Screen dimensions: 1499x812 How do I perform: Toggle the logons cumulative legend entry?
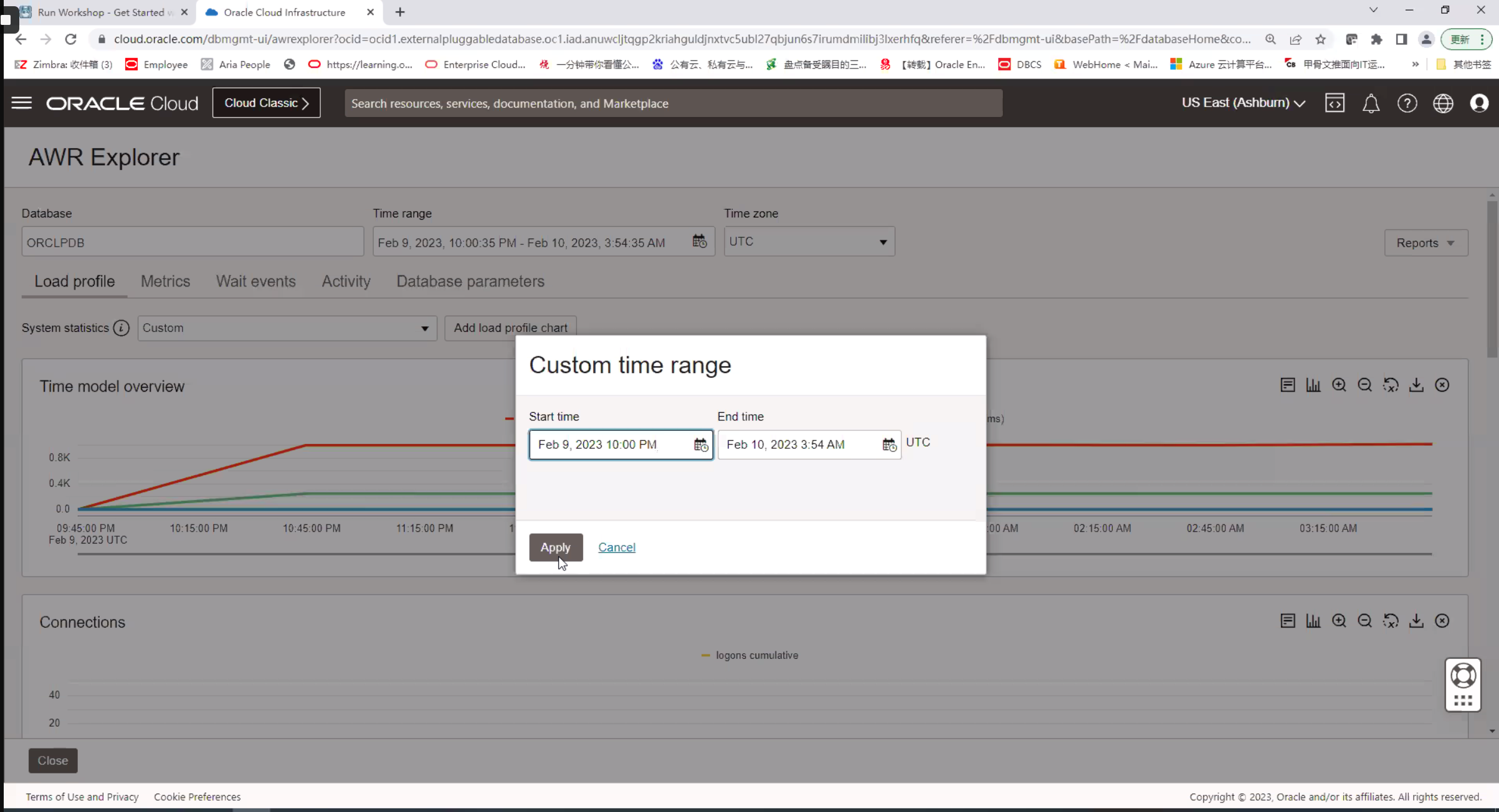[749, 655]
